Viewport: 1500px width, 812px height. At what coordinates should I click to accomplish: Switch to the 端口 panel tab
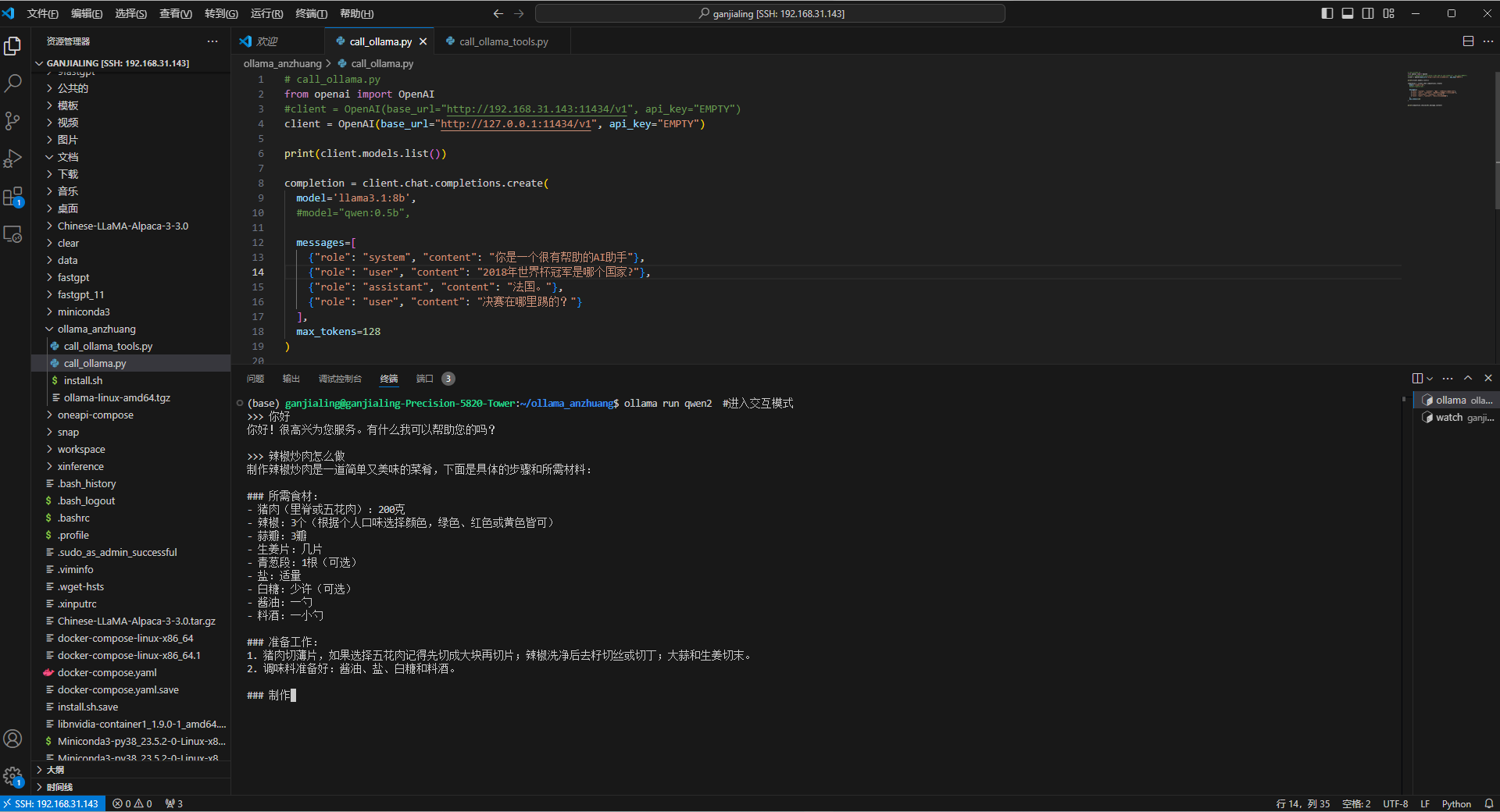[x=424, y=379]
